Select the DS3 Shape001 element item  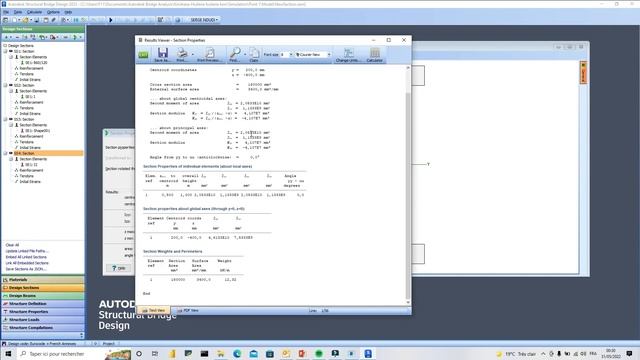pyautogui.click(x=38, y=131)
